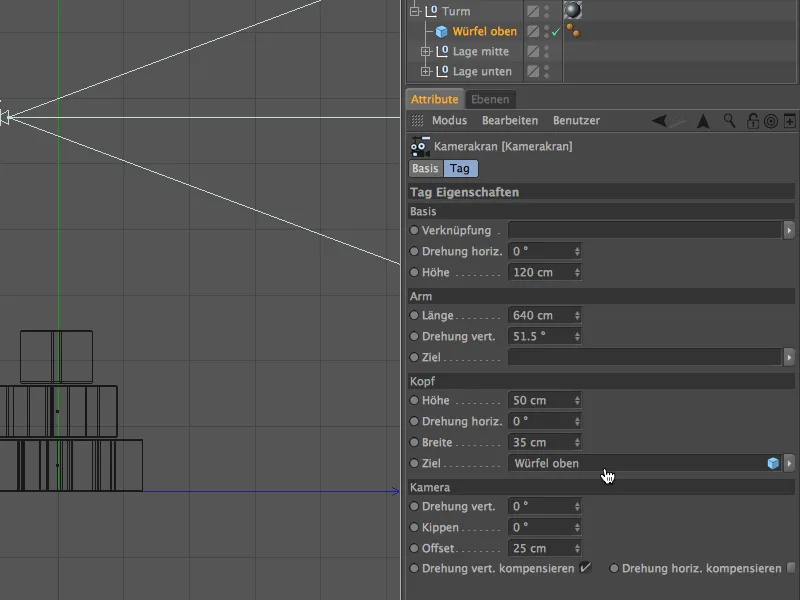800x600 pixels.
Task: Click the Kamerakran tag icon
Action: pyautogui.click(x=420, y=146)
